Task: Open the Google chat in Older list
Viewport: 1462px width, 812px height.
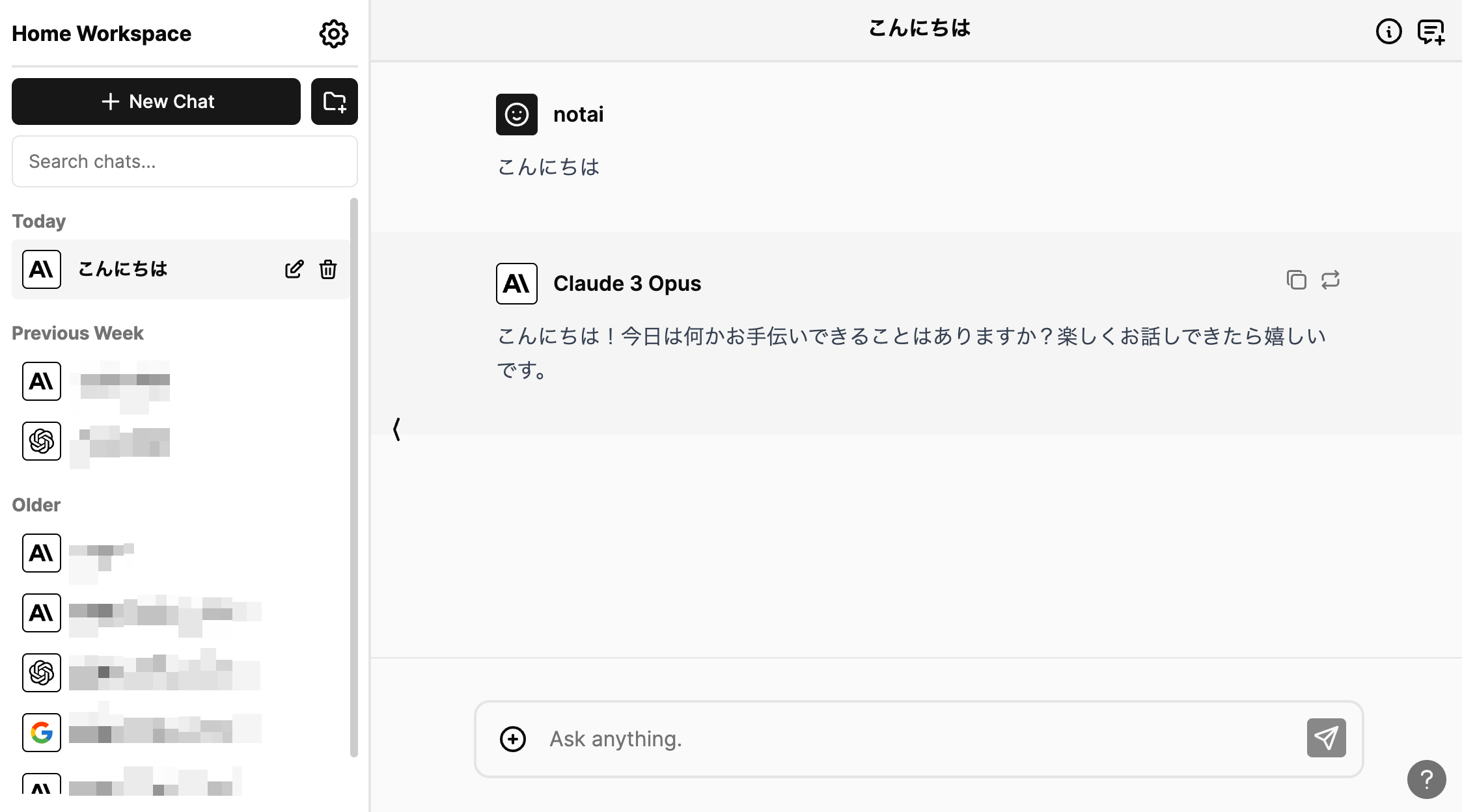Action: [x=143, y=733]
